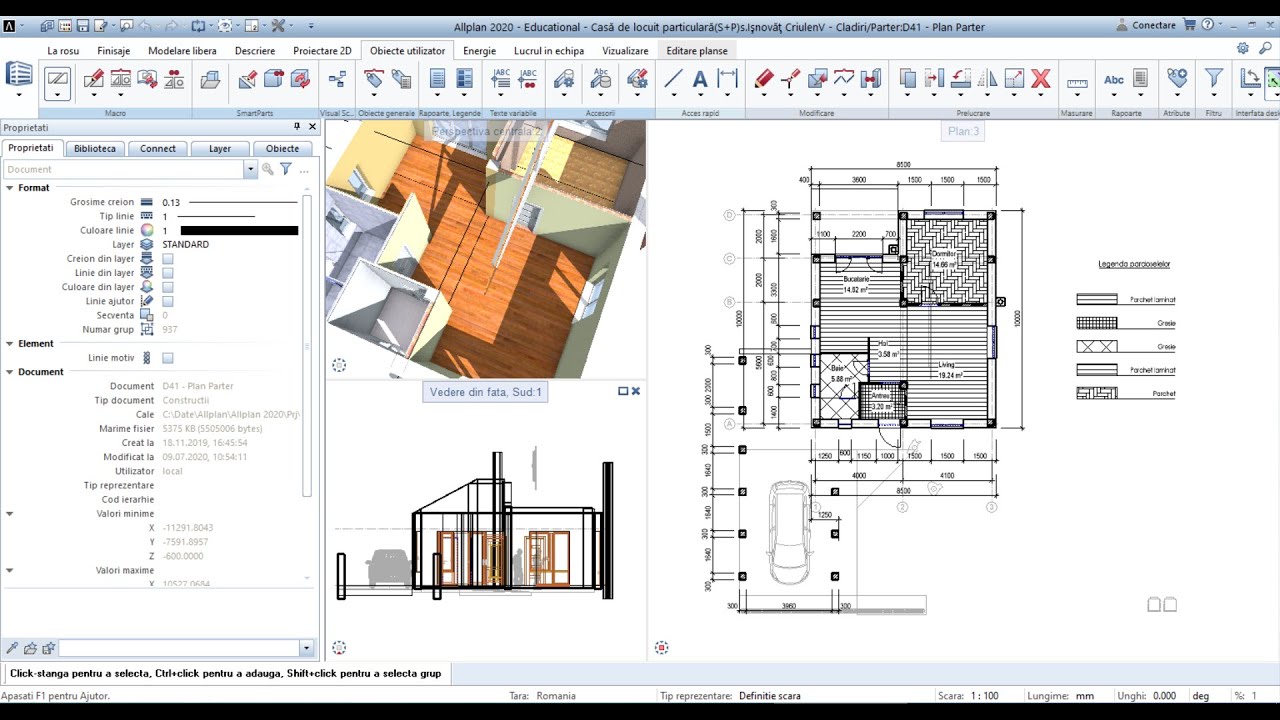Select the Text 'A' tool in Acces rapid
1280x720 pixels.
(700, 78)
